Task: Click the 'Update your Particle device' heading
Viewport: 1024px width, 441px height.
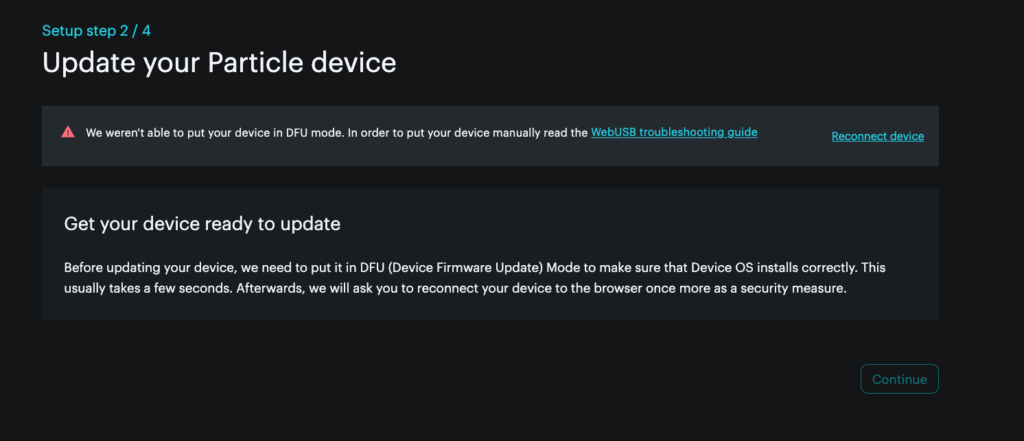Action: [x=219, y=63]
